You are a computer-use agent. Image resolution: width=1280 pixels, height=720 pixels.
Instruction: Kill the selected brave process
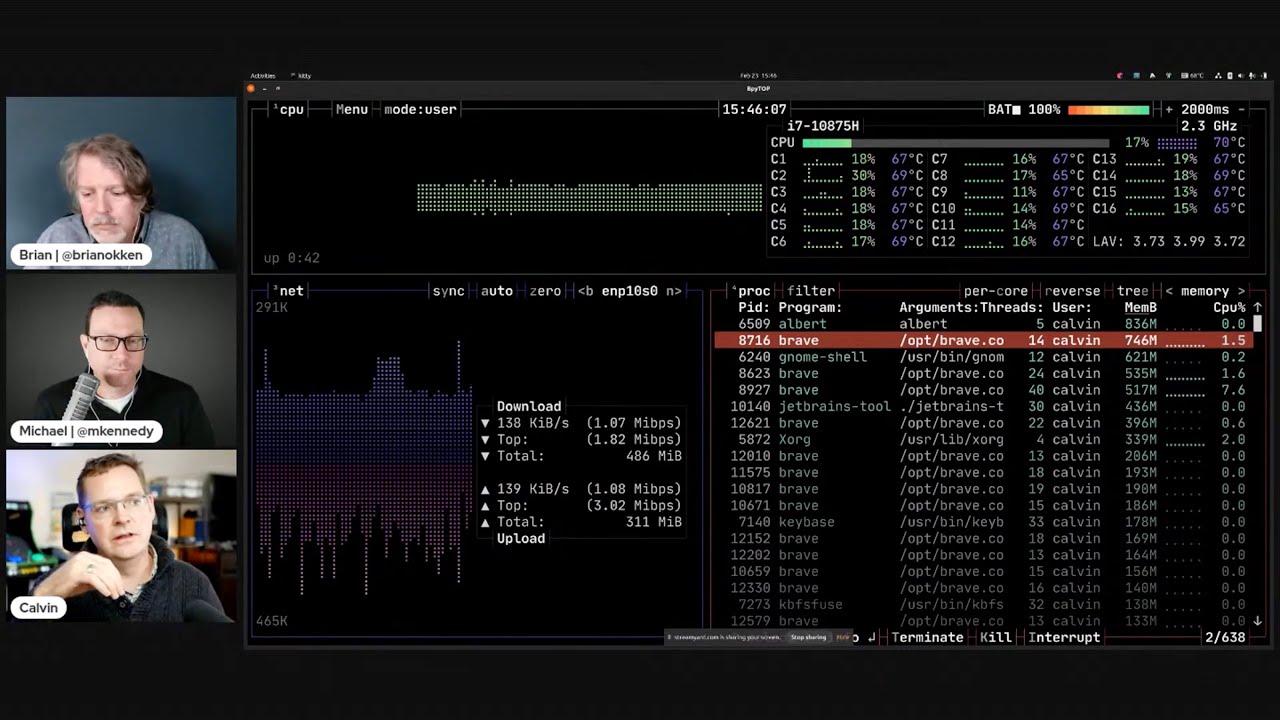pos(995,637)
